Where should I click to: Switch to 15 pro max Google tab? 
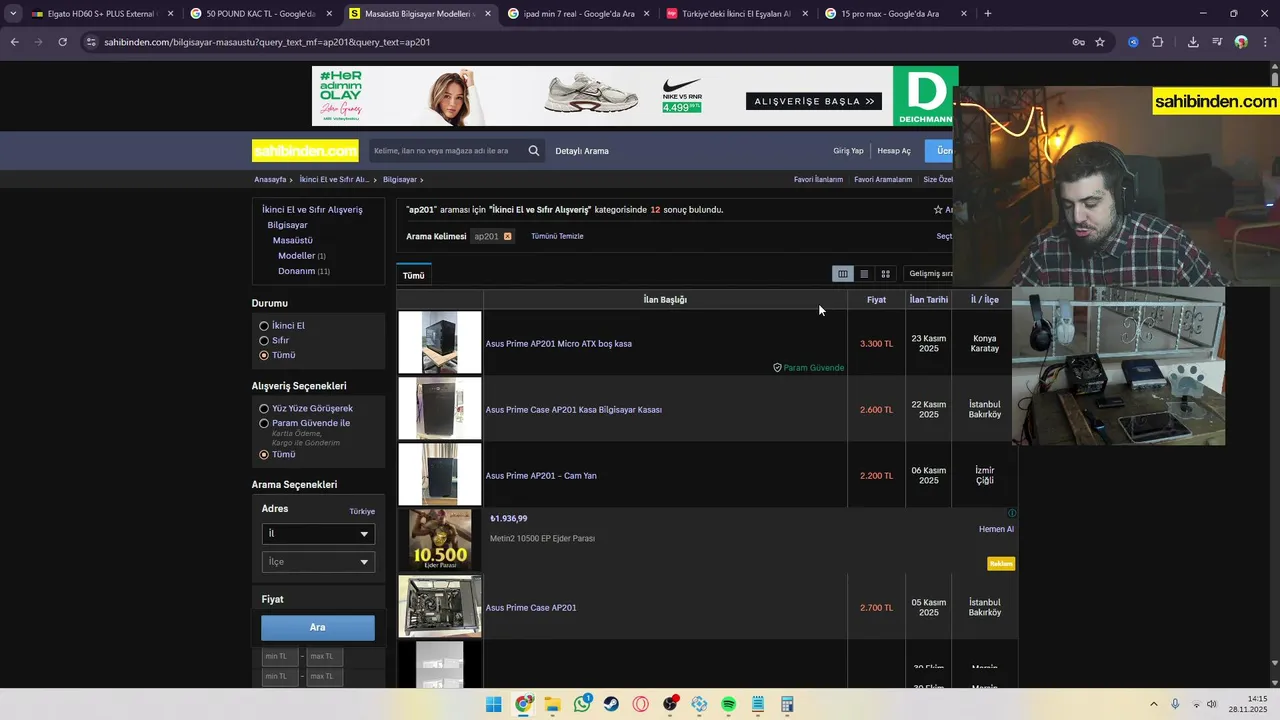pyautogui.click(x=895, y=14)
